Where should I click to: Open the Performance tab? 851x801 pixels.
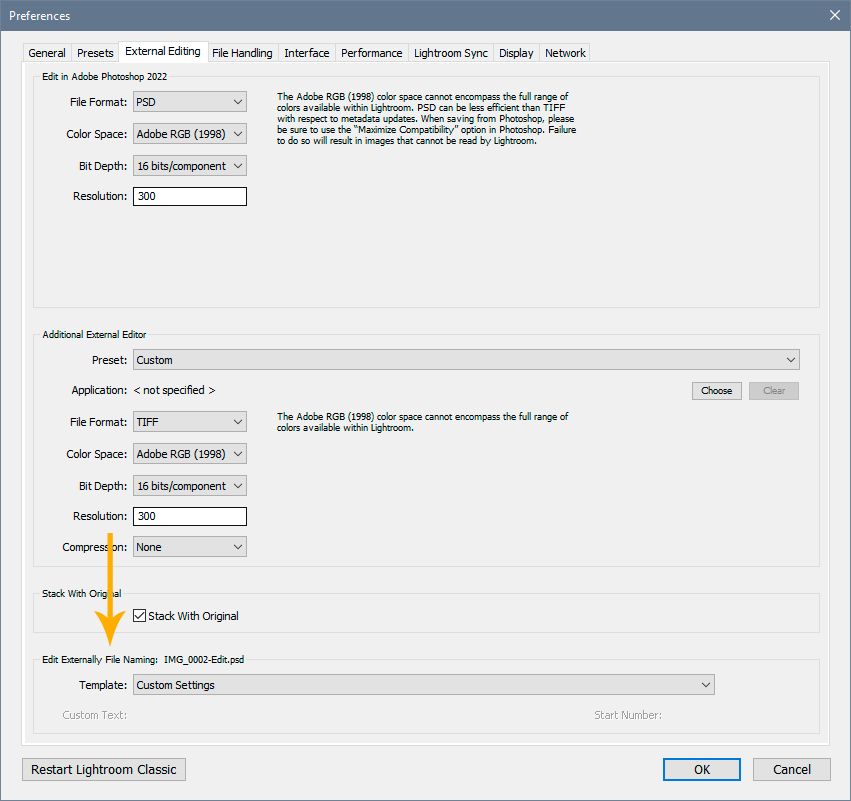[371, 52]
